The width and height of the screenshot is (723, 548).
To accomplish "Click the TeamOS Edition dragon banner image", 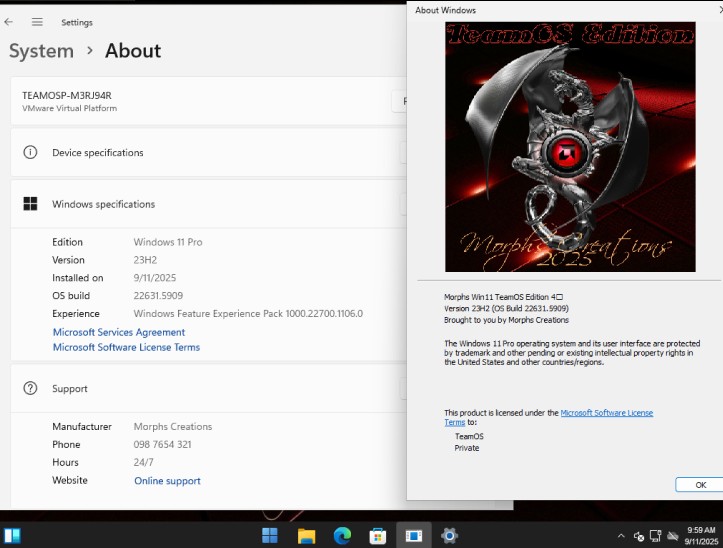I will click(570, 147).
